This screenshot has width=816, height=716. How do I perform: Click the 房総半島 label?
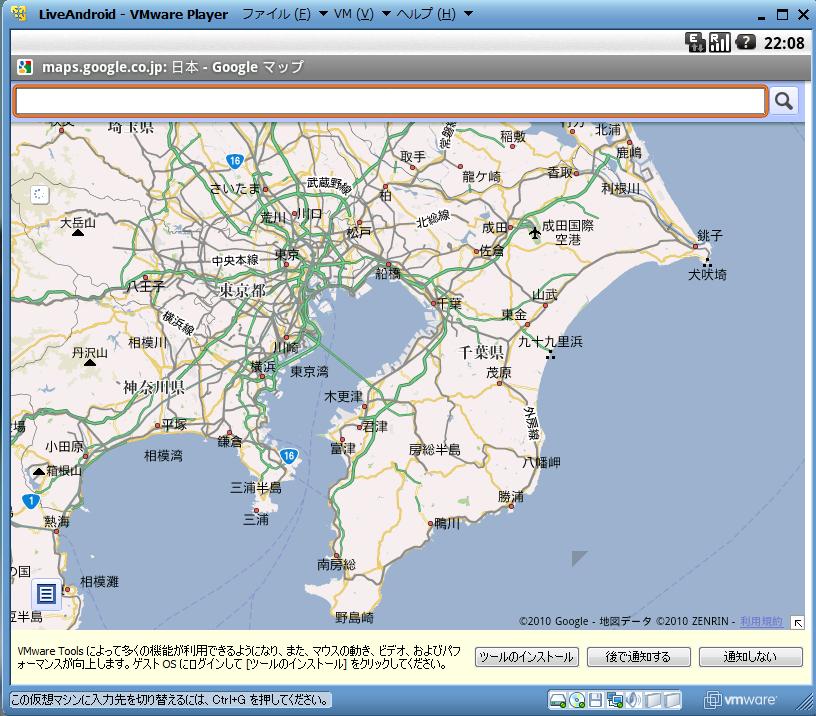pyautogui.click(x=435, y=450)
